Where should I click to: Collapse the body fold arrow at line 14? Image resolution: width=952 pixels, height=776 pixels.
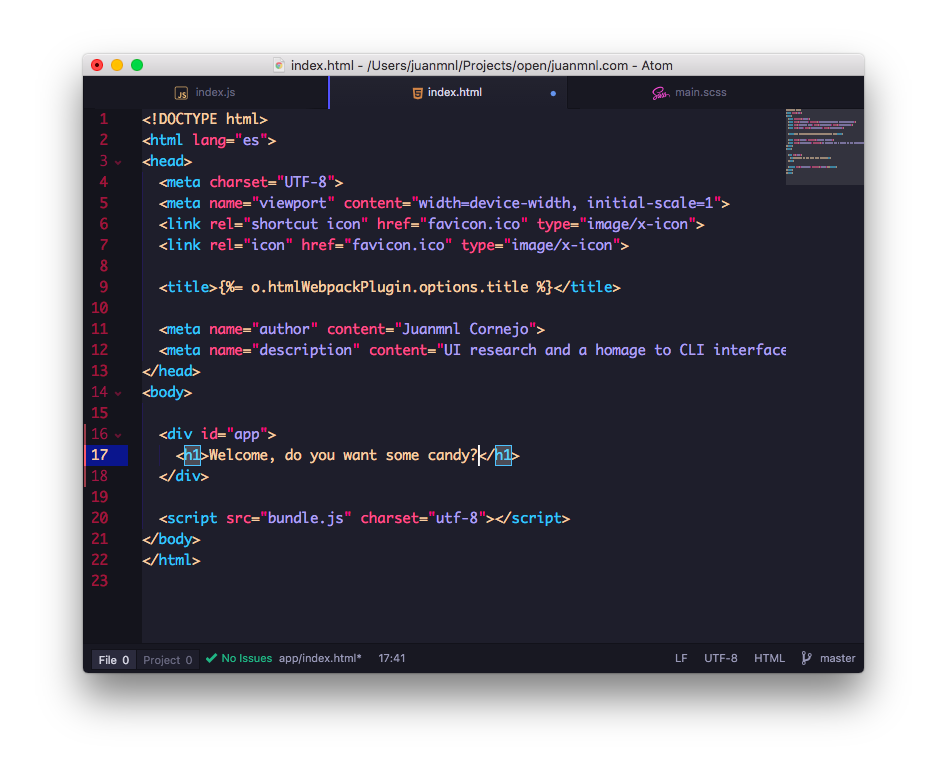click(x=118, y=393)
